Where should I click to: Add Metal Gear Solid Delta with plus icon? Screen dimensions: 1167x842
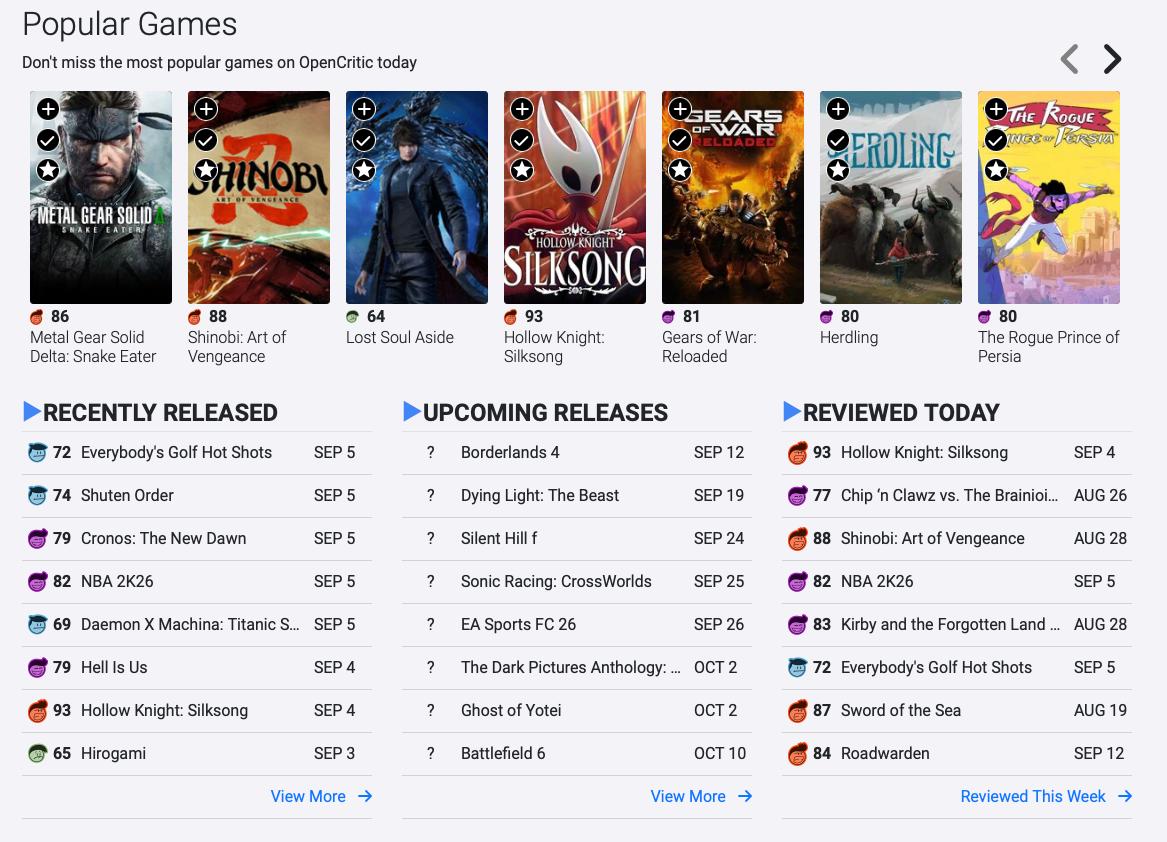point(48,109)
